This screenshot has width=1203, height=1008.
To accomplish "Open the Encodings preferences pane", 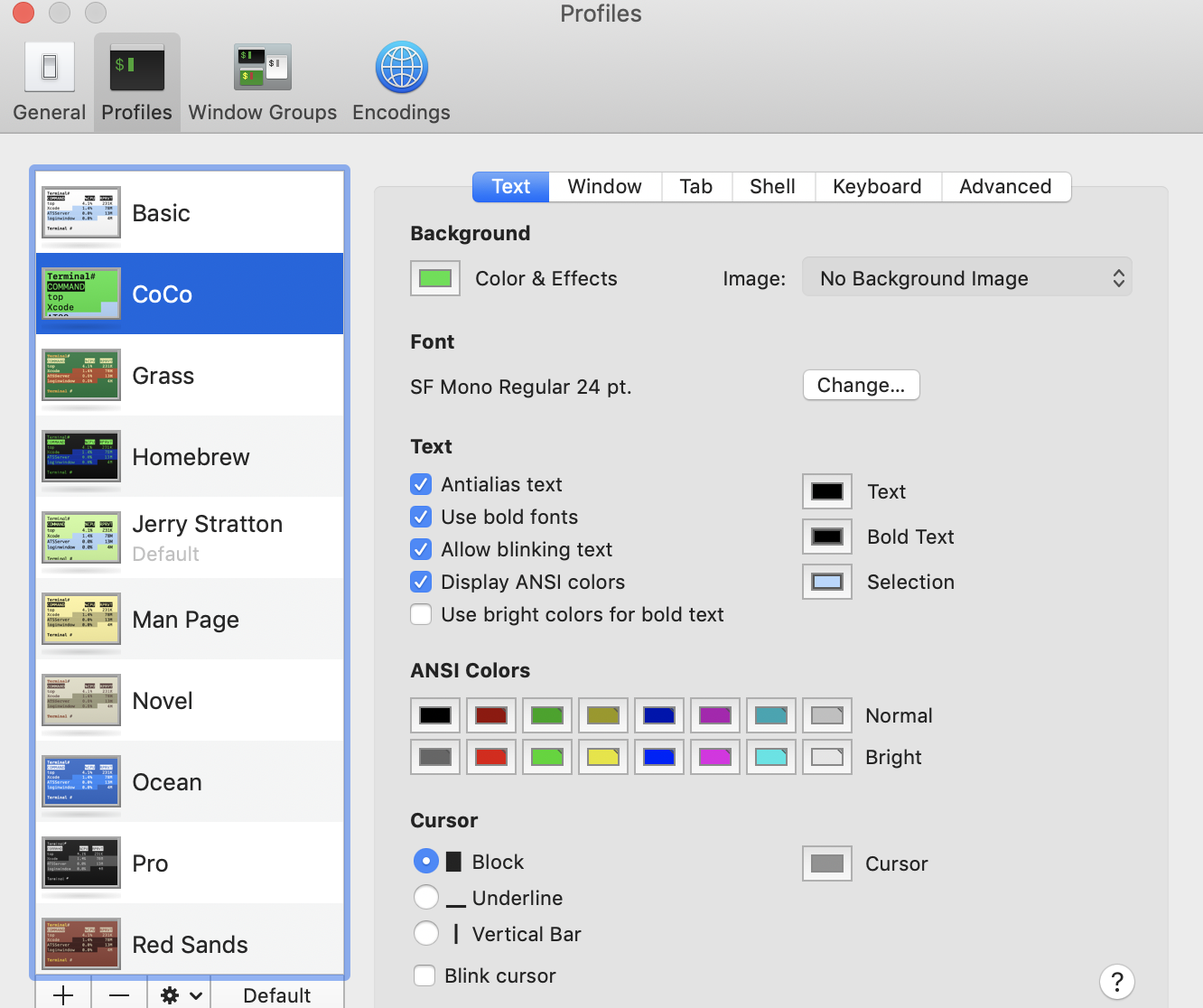I will pos(401,82).
